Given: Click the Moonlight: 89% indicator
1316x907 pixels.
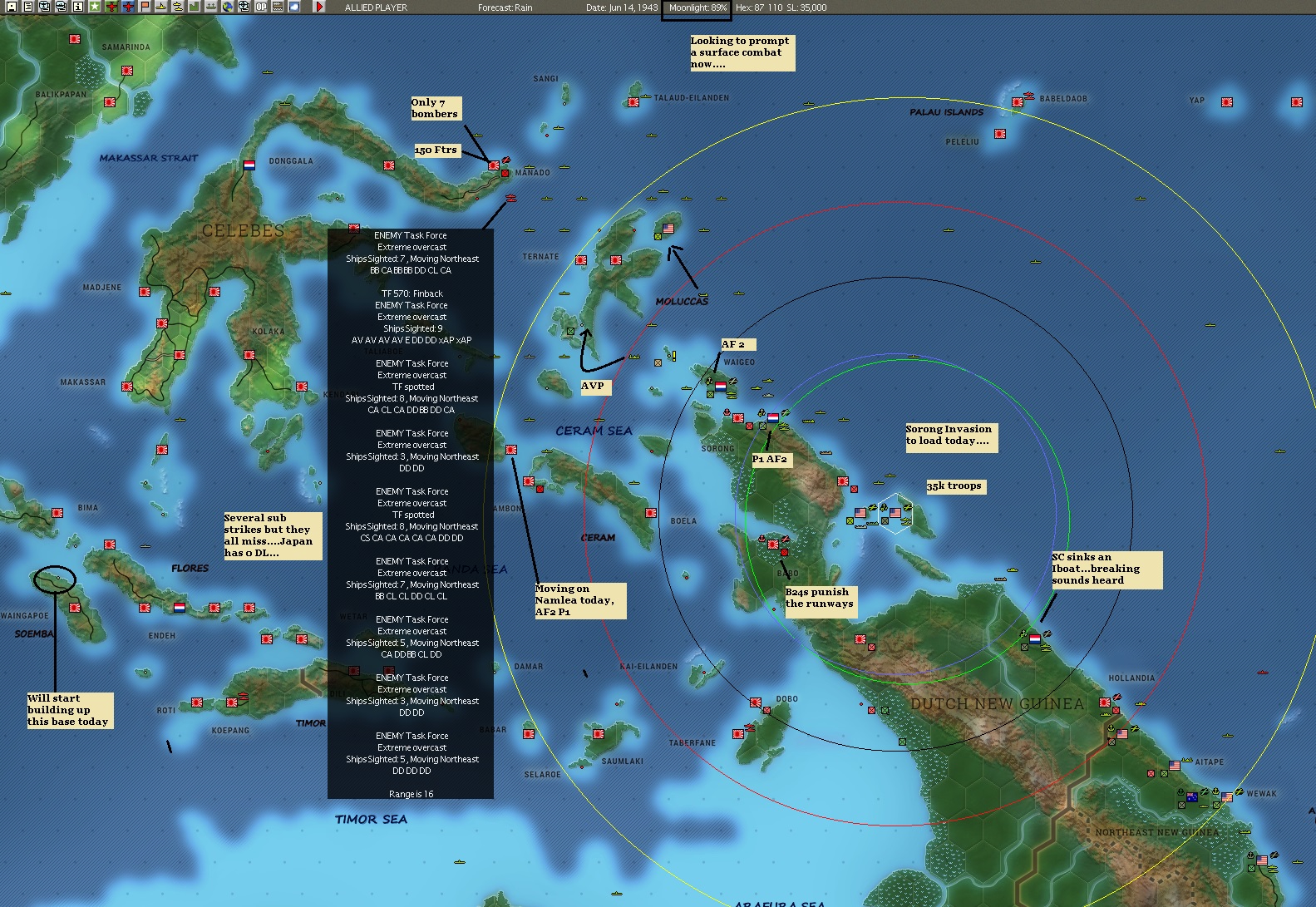Looking at the screenshot, I should 697,8.
